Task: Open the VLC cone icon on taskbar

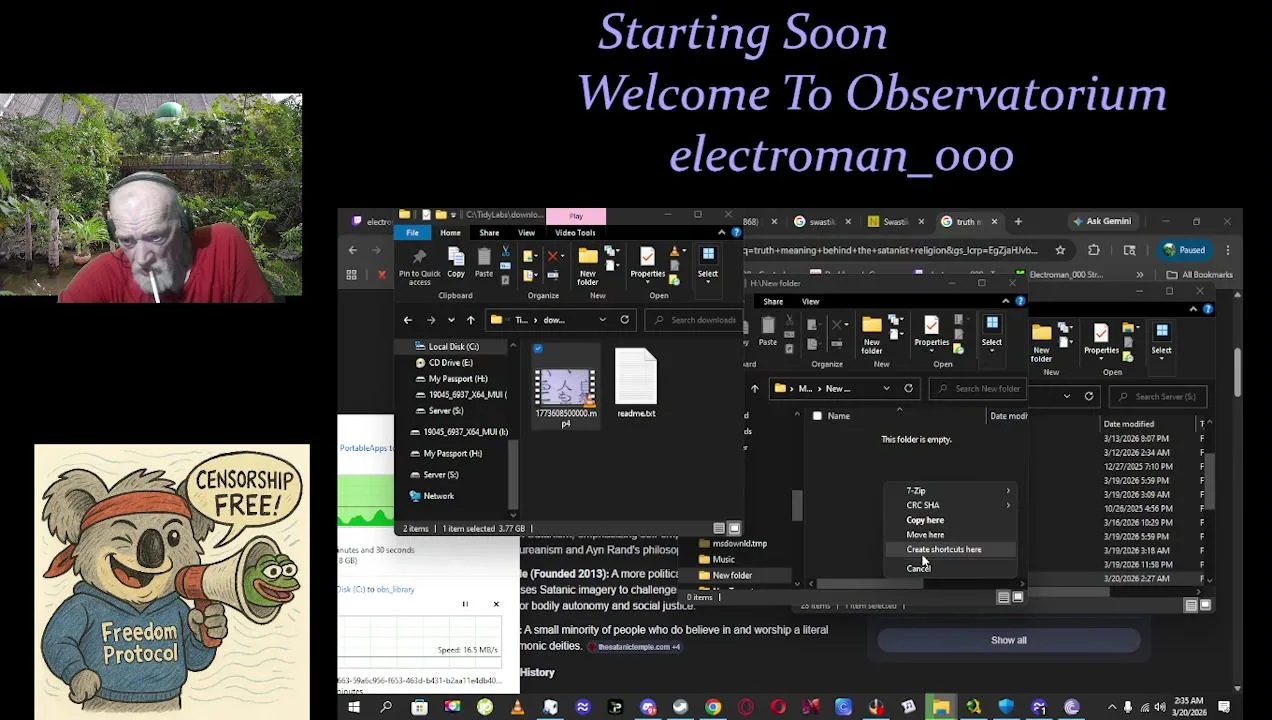Action: (x=517, y=708)
